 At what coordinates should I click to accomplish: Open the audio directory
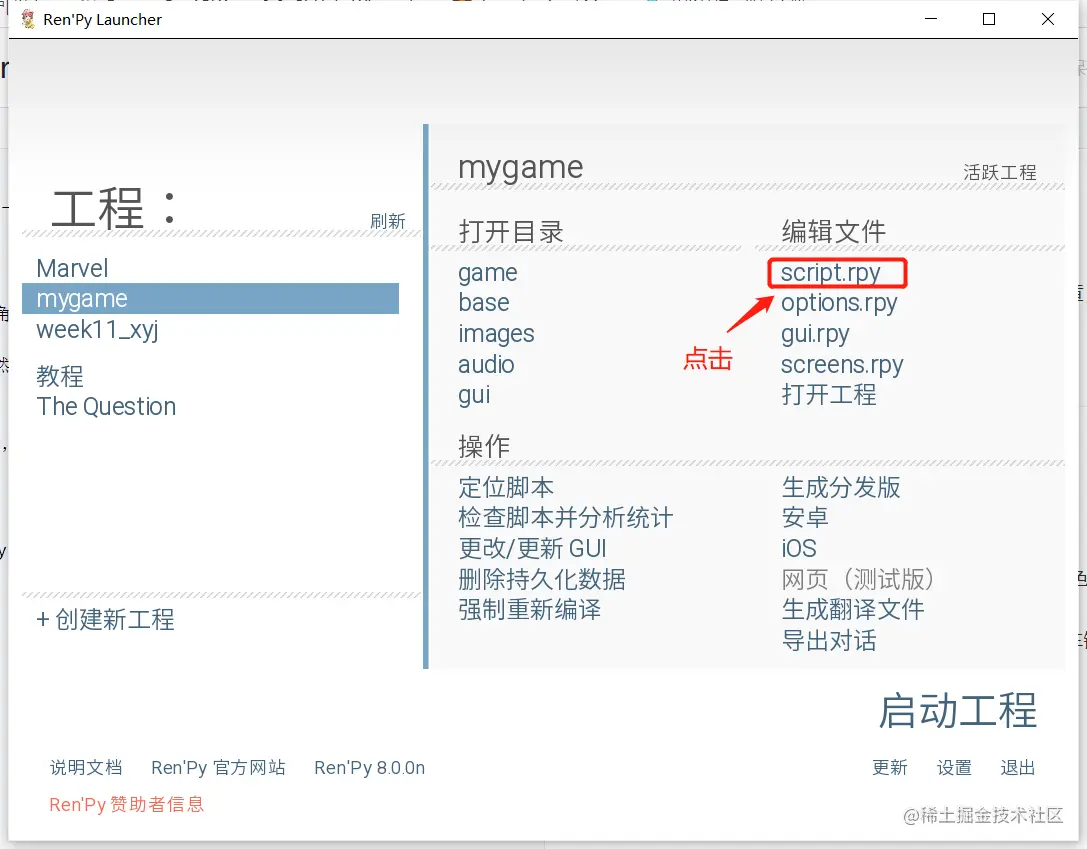pos(487,364)
